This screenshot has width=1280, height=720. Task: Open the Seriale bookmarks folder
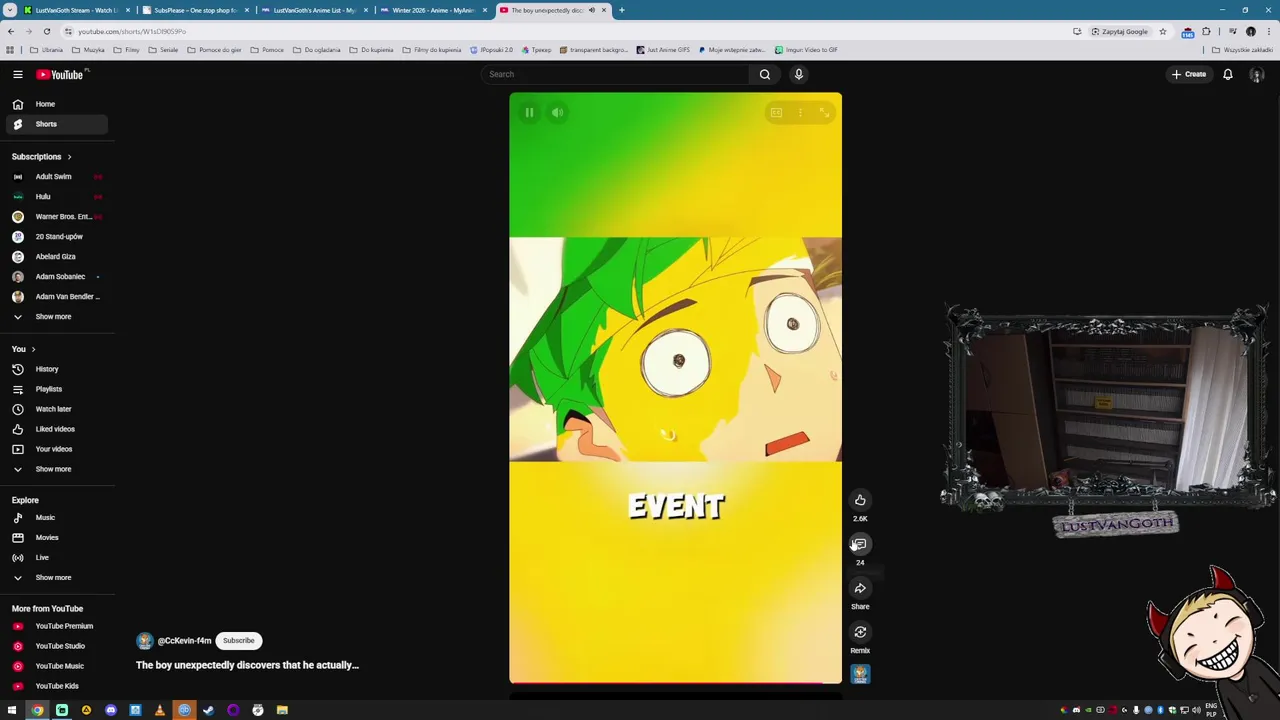coord(164,50)
